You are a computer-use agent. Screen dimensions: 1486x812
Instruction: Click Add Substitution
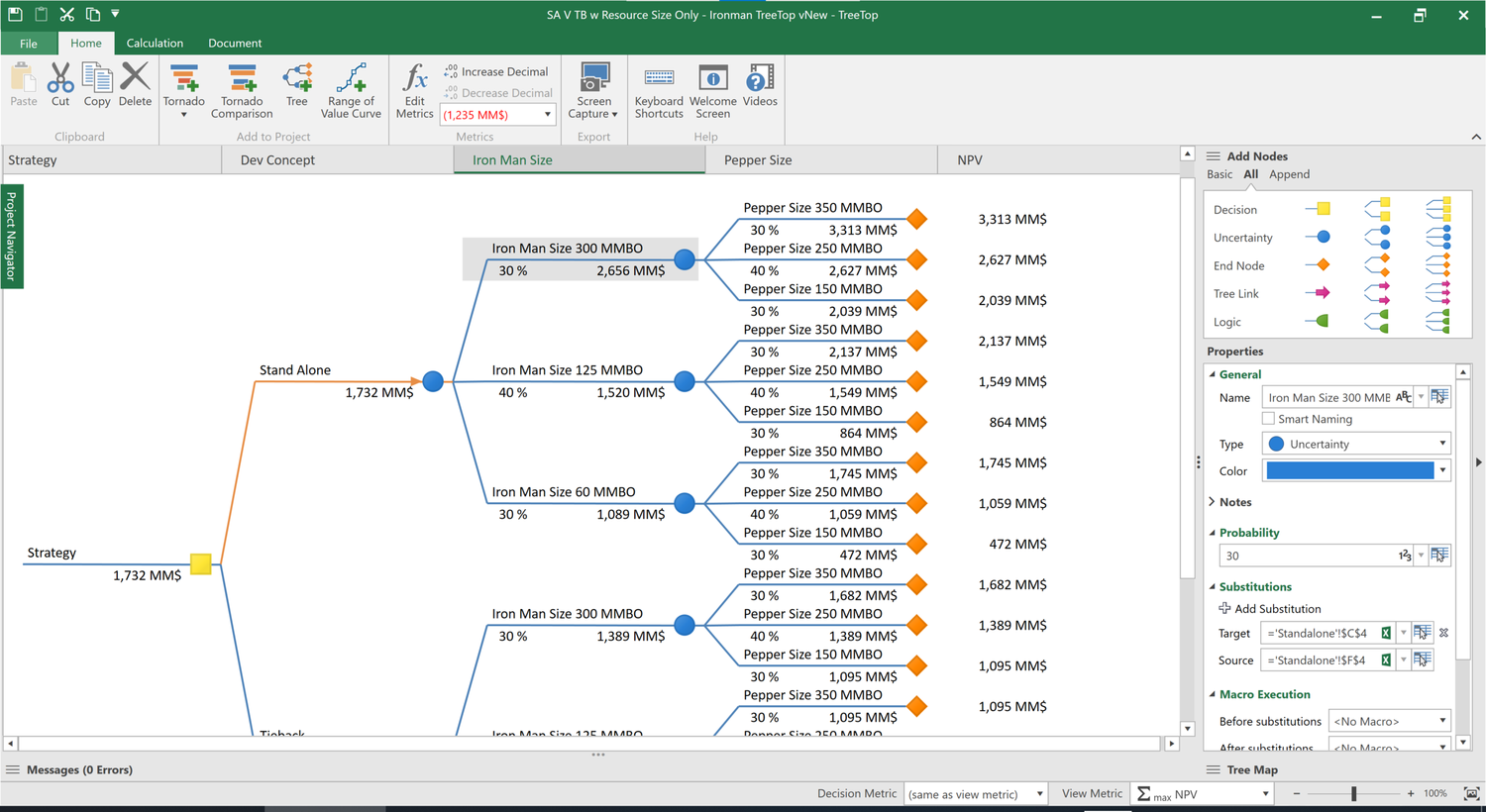[1269, 609]
